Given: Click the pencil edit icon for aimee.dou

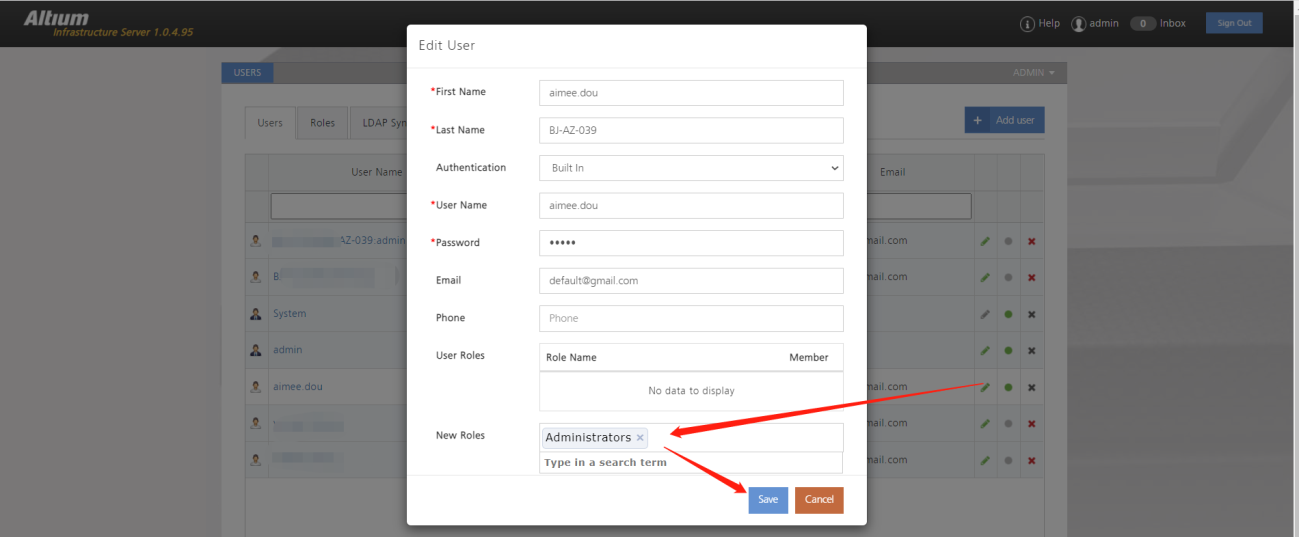Looking at the screenshot, I should [x=985, y=387].
